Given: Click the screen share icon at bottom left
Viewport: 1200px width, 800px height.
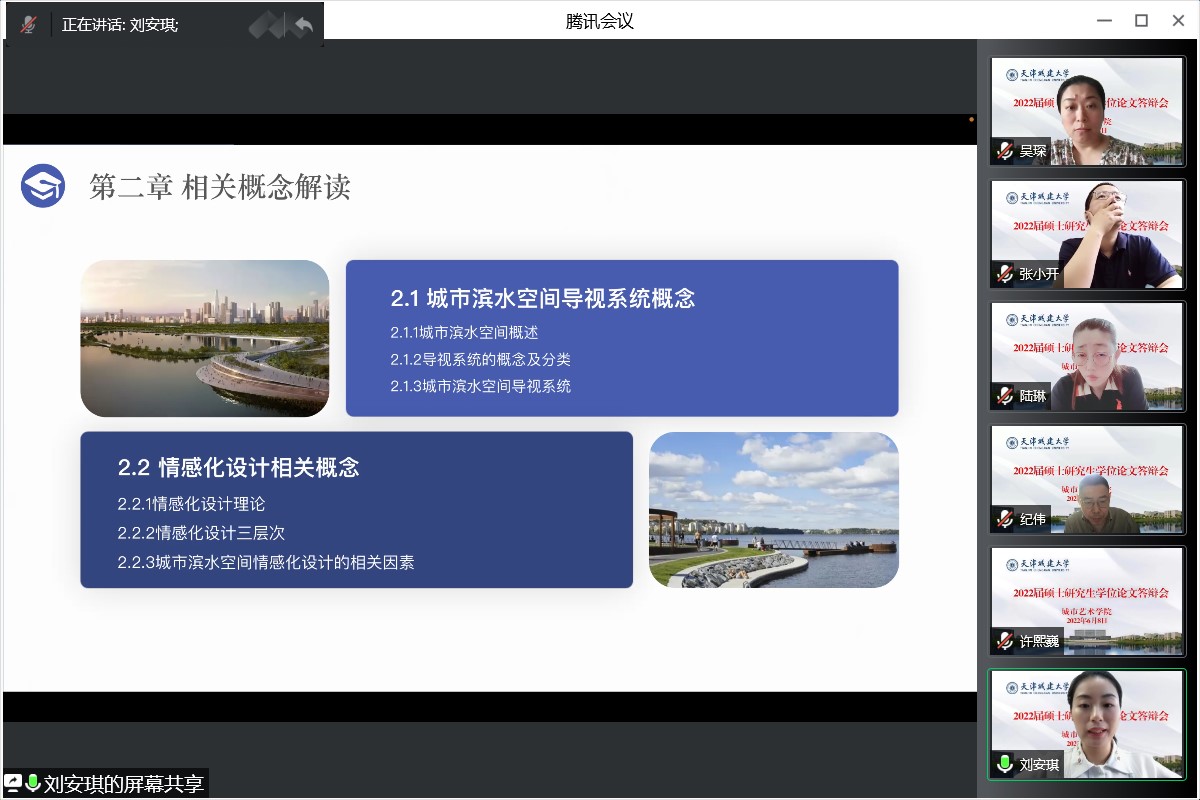Looking at the screenshot, I should tap(14, 783).
